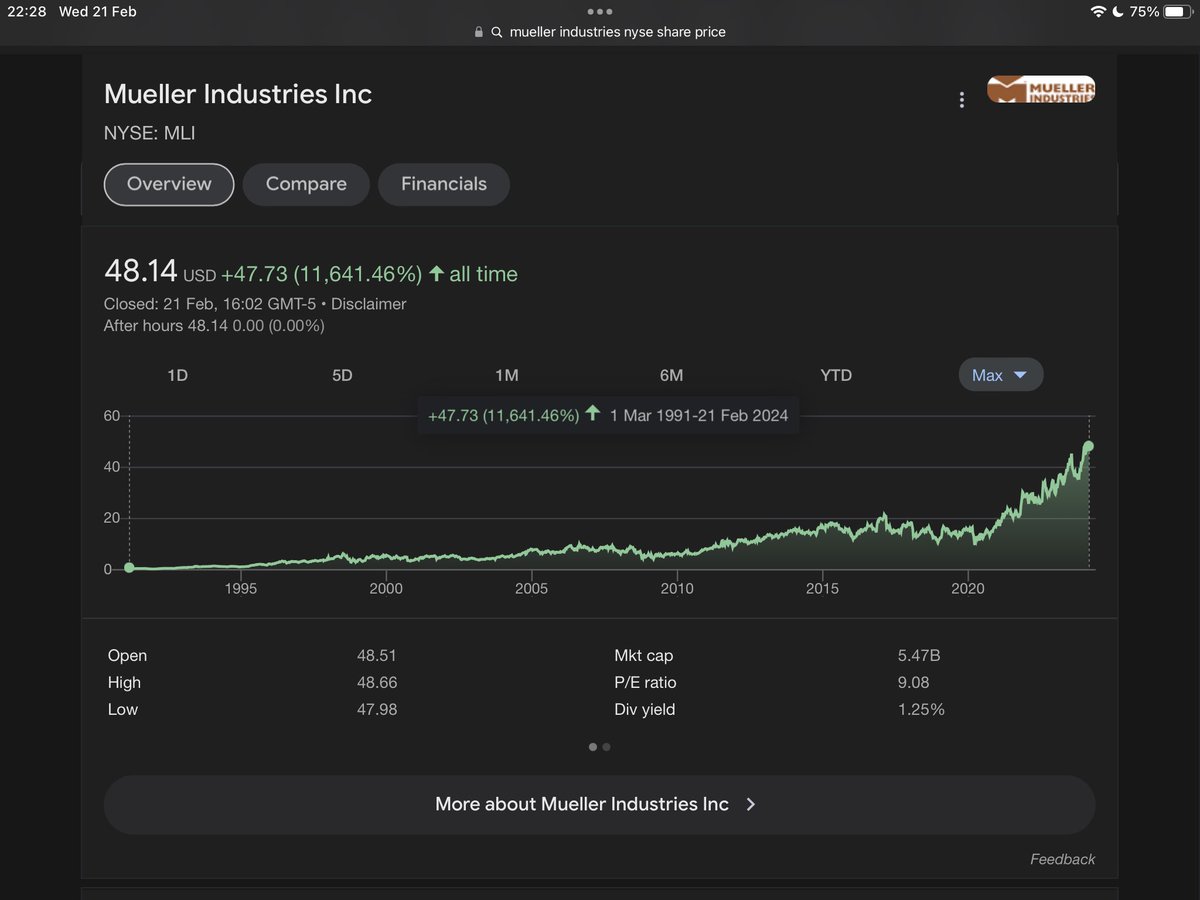Select the 1D chart range
1200x900 pixels.
[177, 375]
